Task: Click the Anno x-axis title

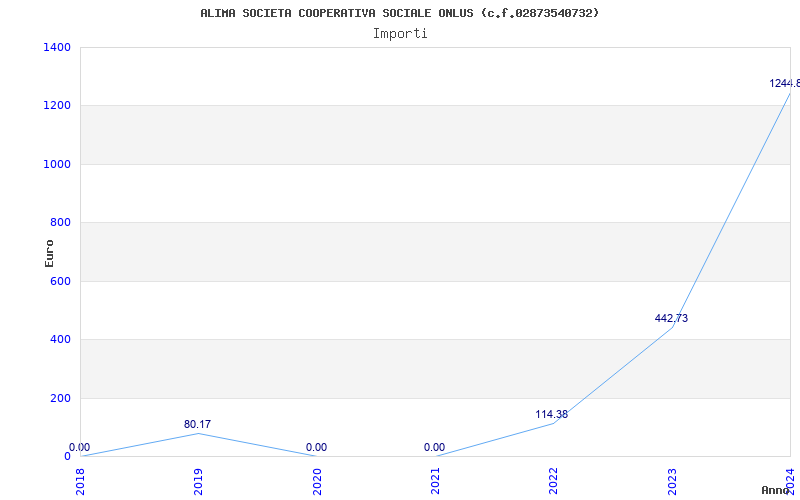Action: pos(776,490)
